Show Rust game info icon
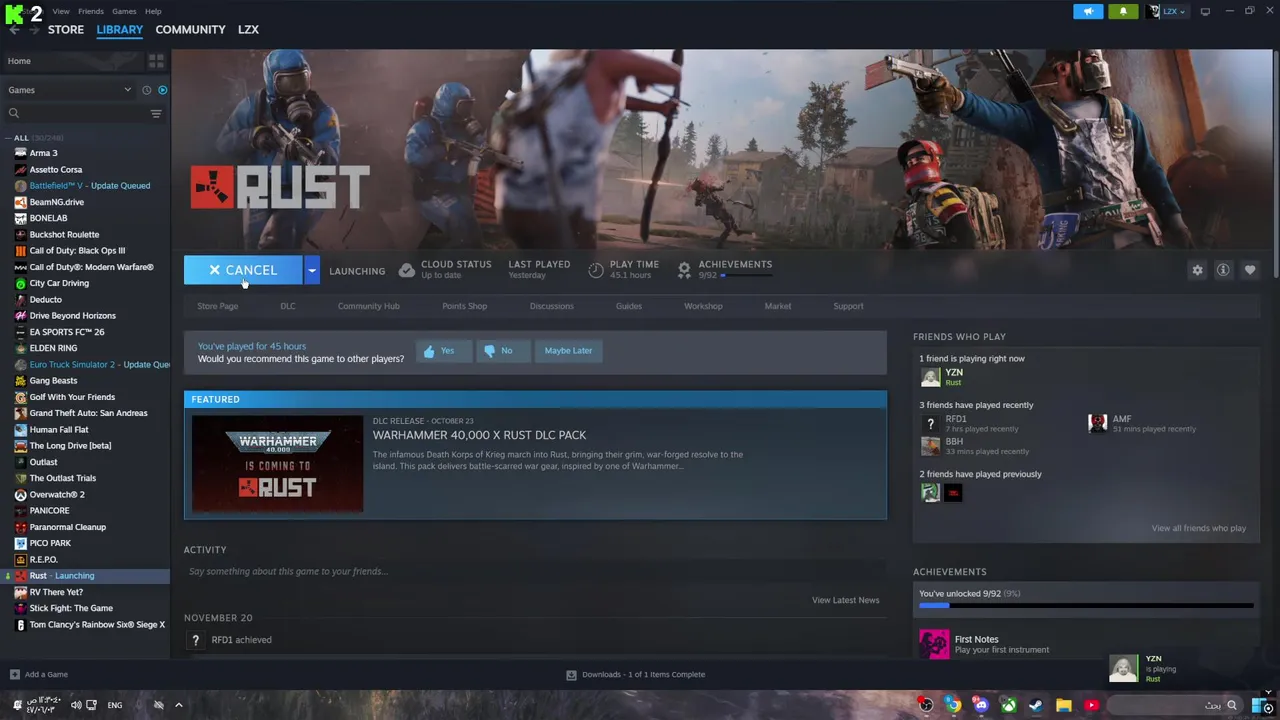The width and height of the screenshot is (1280, 720). [1223, 270]
